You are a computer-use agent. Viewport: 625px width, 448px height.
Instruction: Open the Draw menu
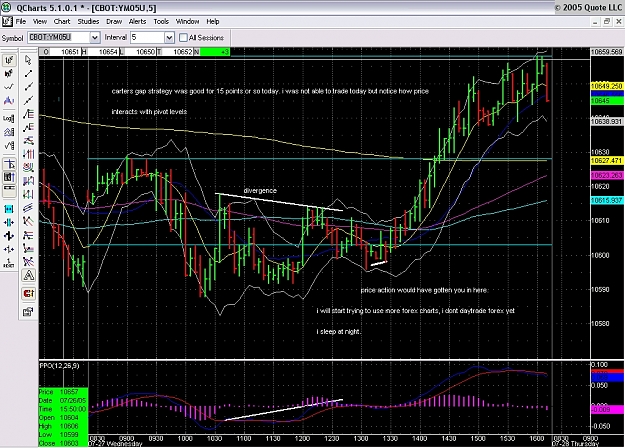[114, 22]
